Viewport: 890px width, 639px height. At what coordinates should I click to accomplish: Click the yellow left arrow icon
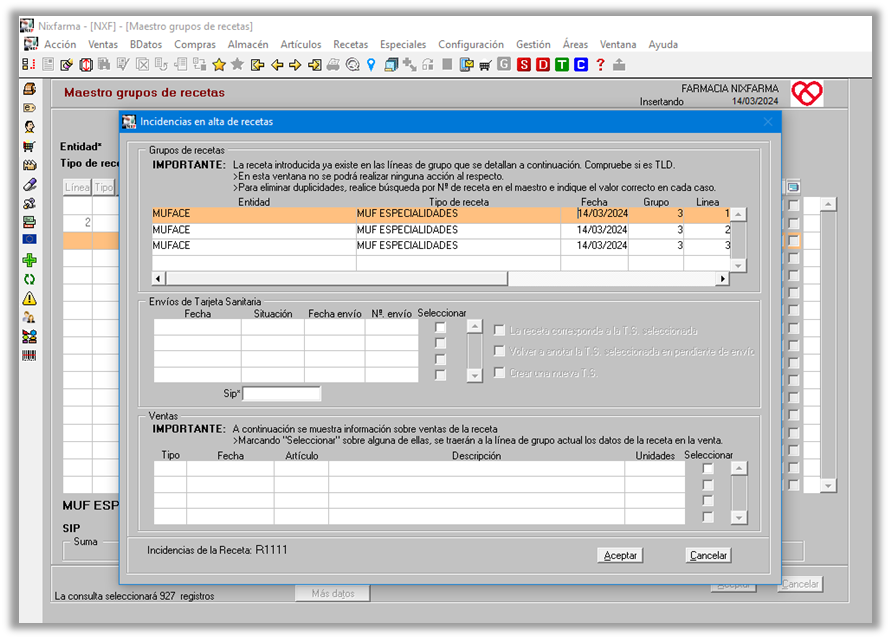coord(277,65)
